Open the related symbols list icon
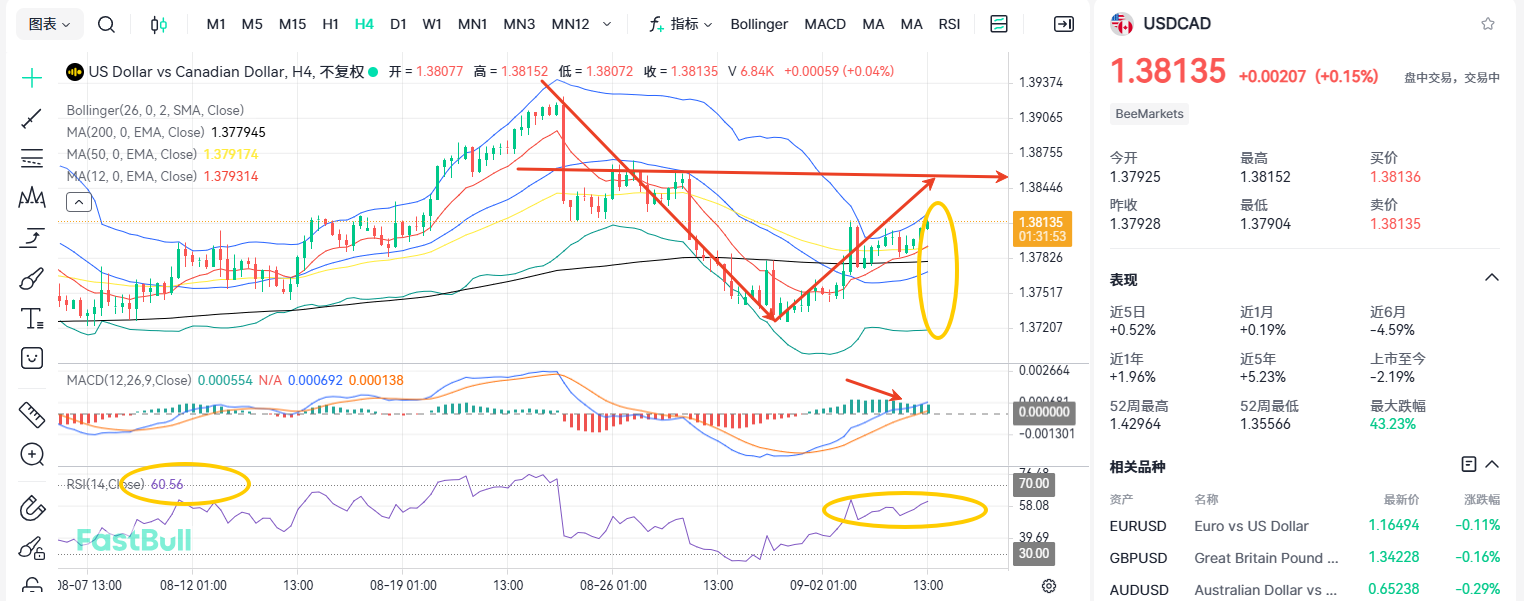Viewport: 1524px width, 601px height. pyautogui.click(x=1468, y=464)
